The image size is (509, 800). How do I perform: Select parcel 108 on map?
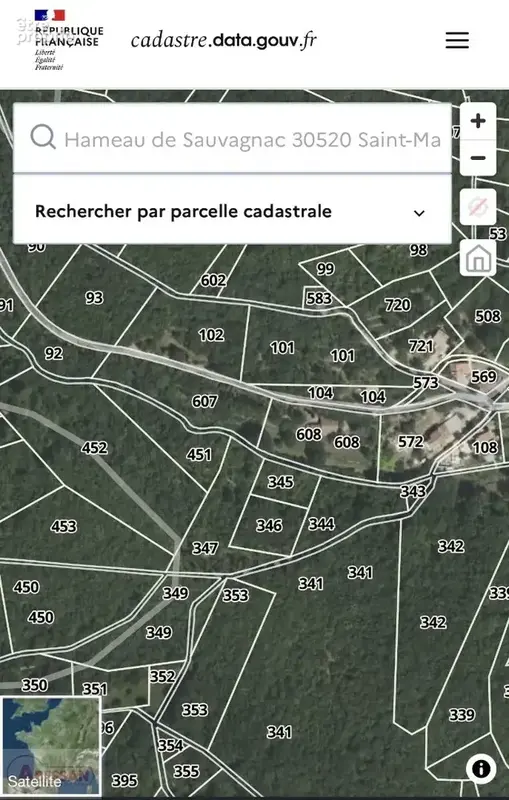pyautogui.click(x=485, y=447)
